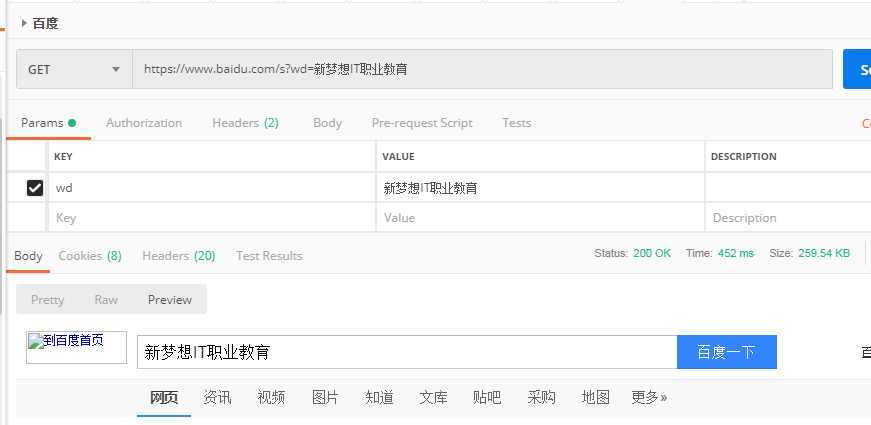Screen dimensions: 871x425
Task: Select the Preview response view
Action: tap(170, 299)
